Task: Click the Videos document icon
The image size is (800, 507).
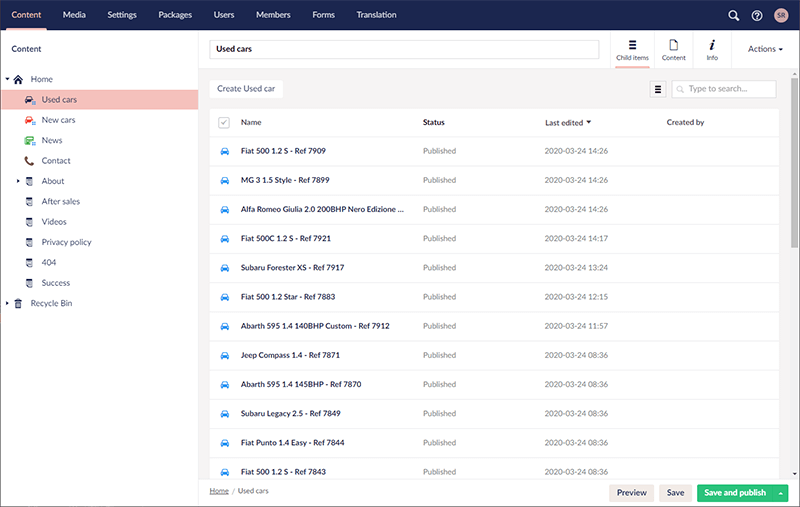Action: pos(29,222)
